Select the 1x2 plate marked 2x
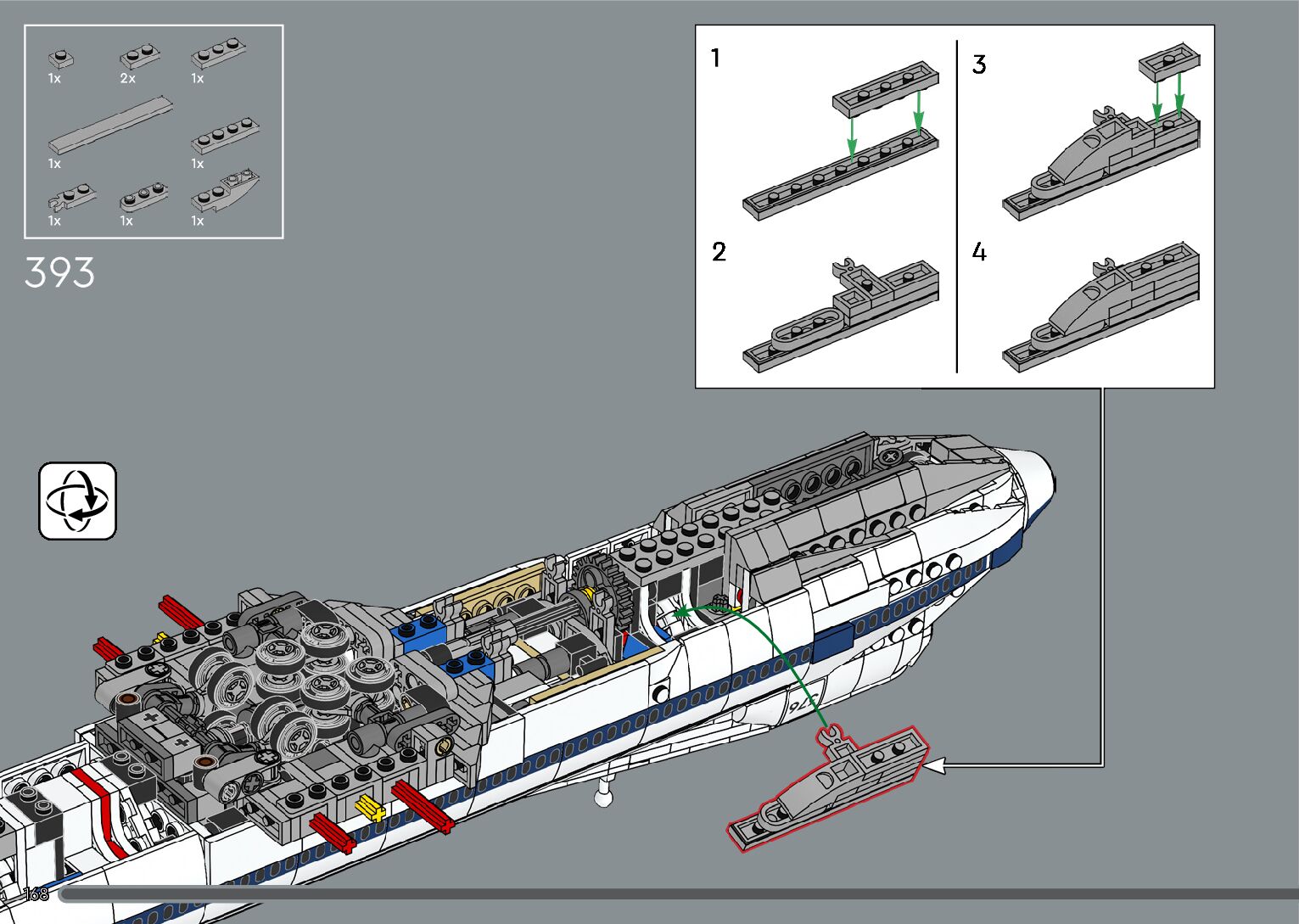The image size is (1299, 924). (139, 58)
